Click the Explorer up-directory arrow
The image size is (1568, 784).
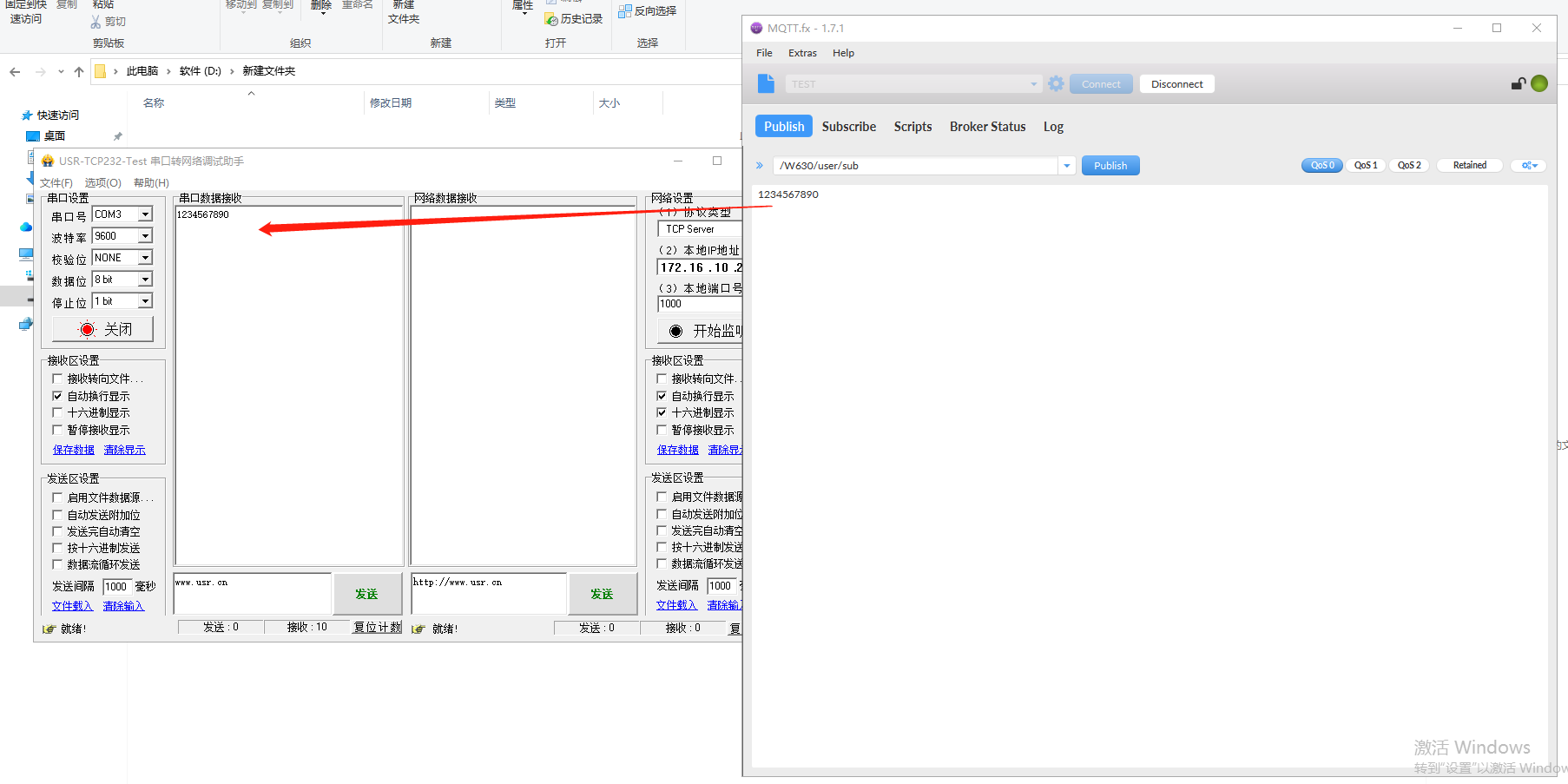coord(79,71)
